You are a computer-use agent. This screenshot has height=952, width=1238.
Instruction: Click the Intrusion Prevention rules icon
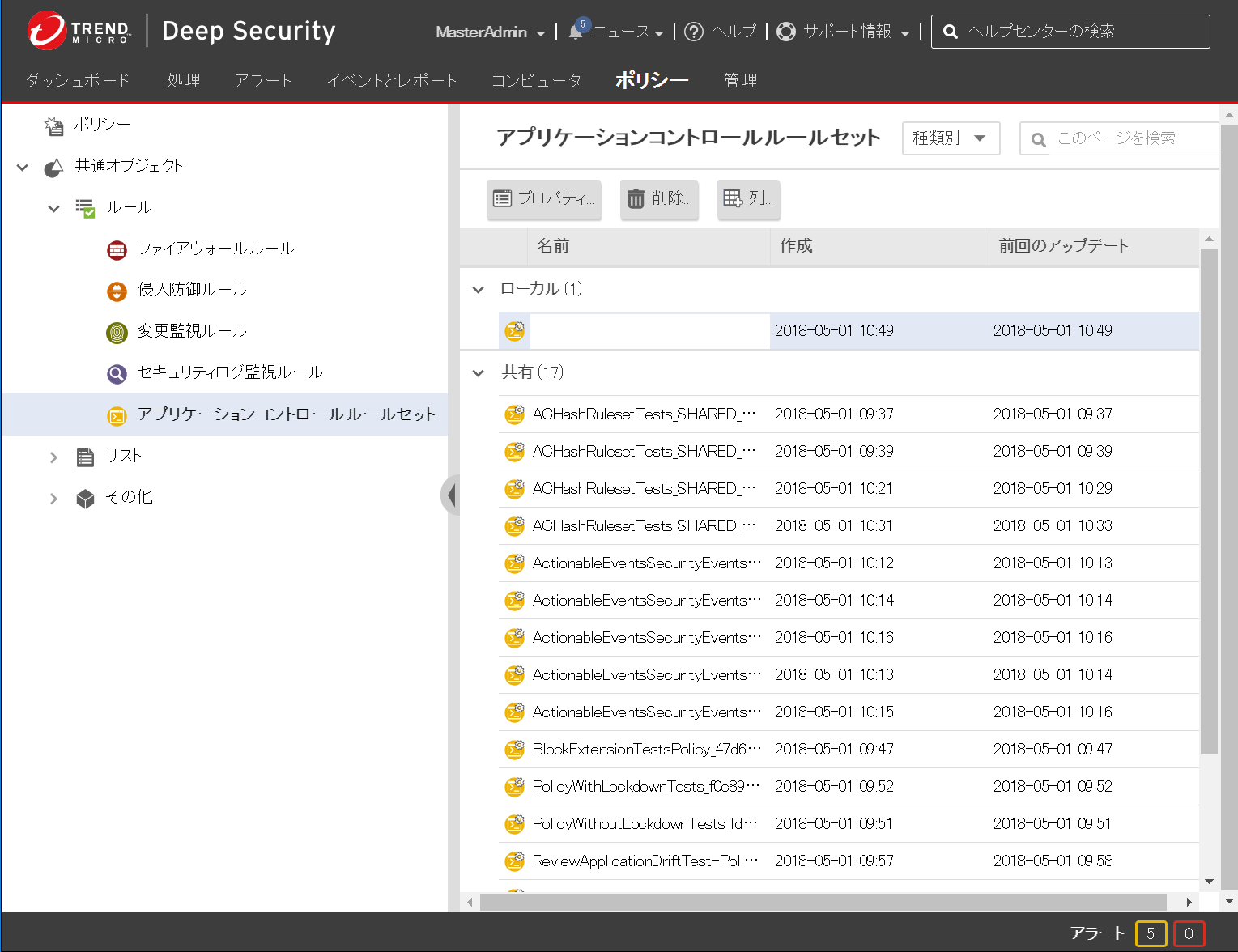117,291
